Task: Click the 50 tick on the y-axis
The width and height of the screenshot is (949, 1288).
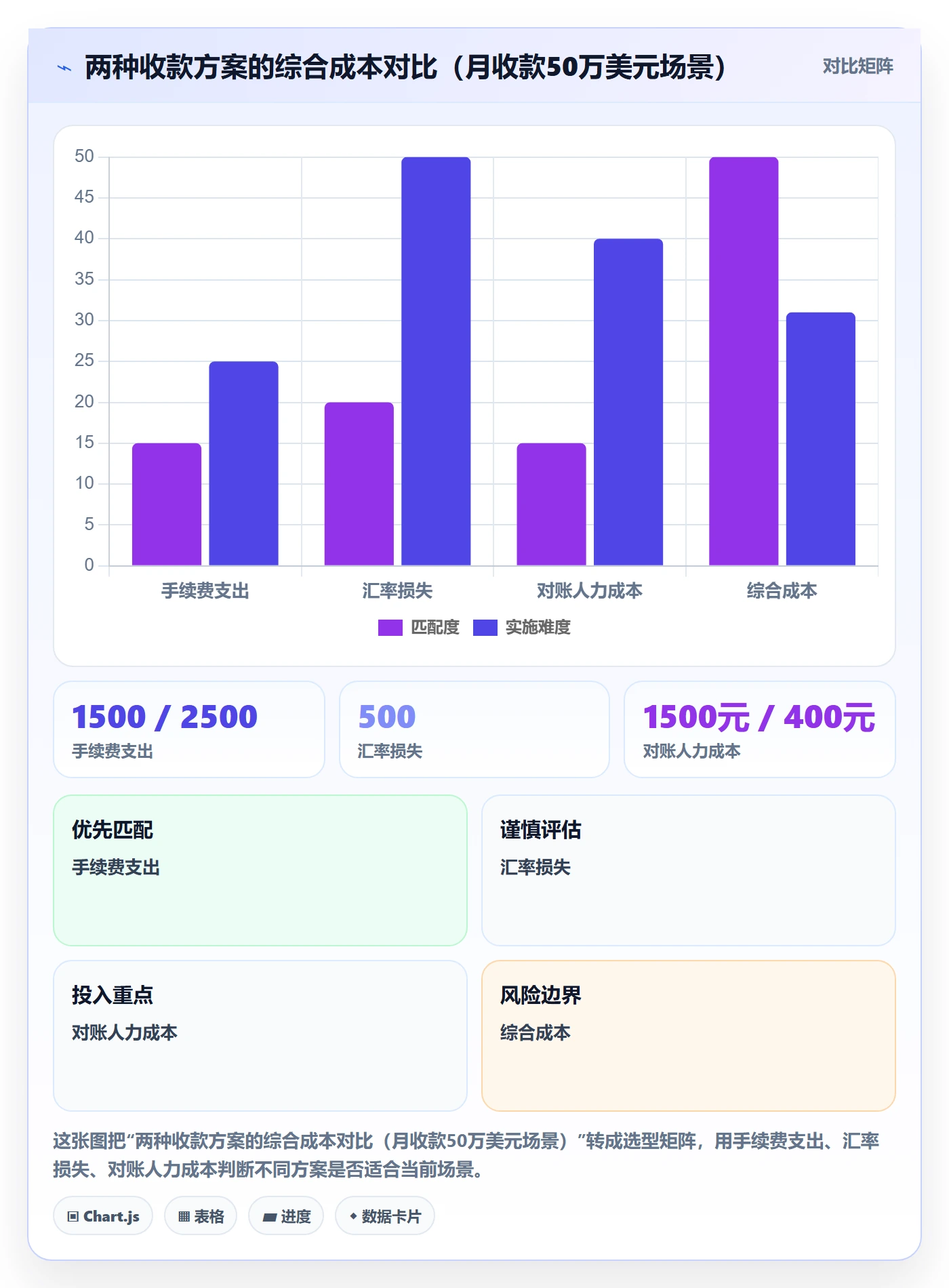Action: pyautogui.click(x=84, y=157)
